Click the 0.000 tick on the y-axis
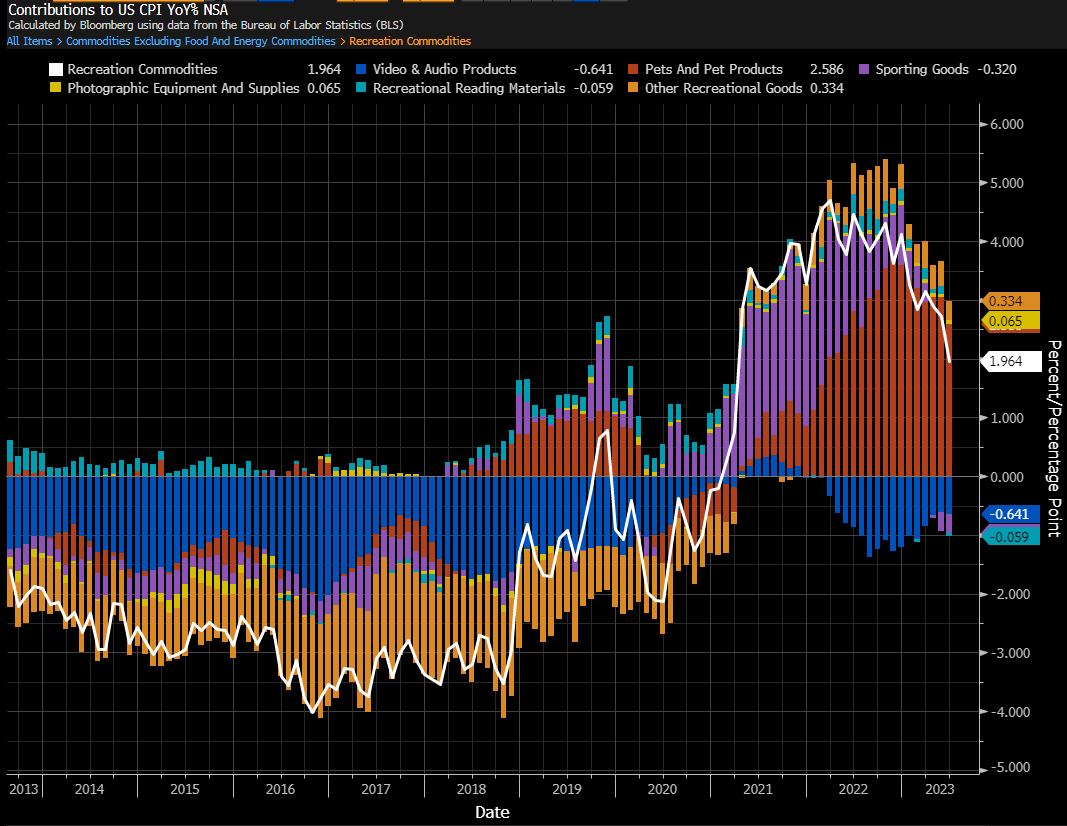Screen dimensions: 1067x826 pyautogui.click(x=1006, y=477)
